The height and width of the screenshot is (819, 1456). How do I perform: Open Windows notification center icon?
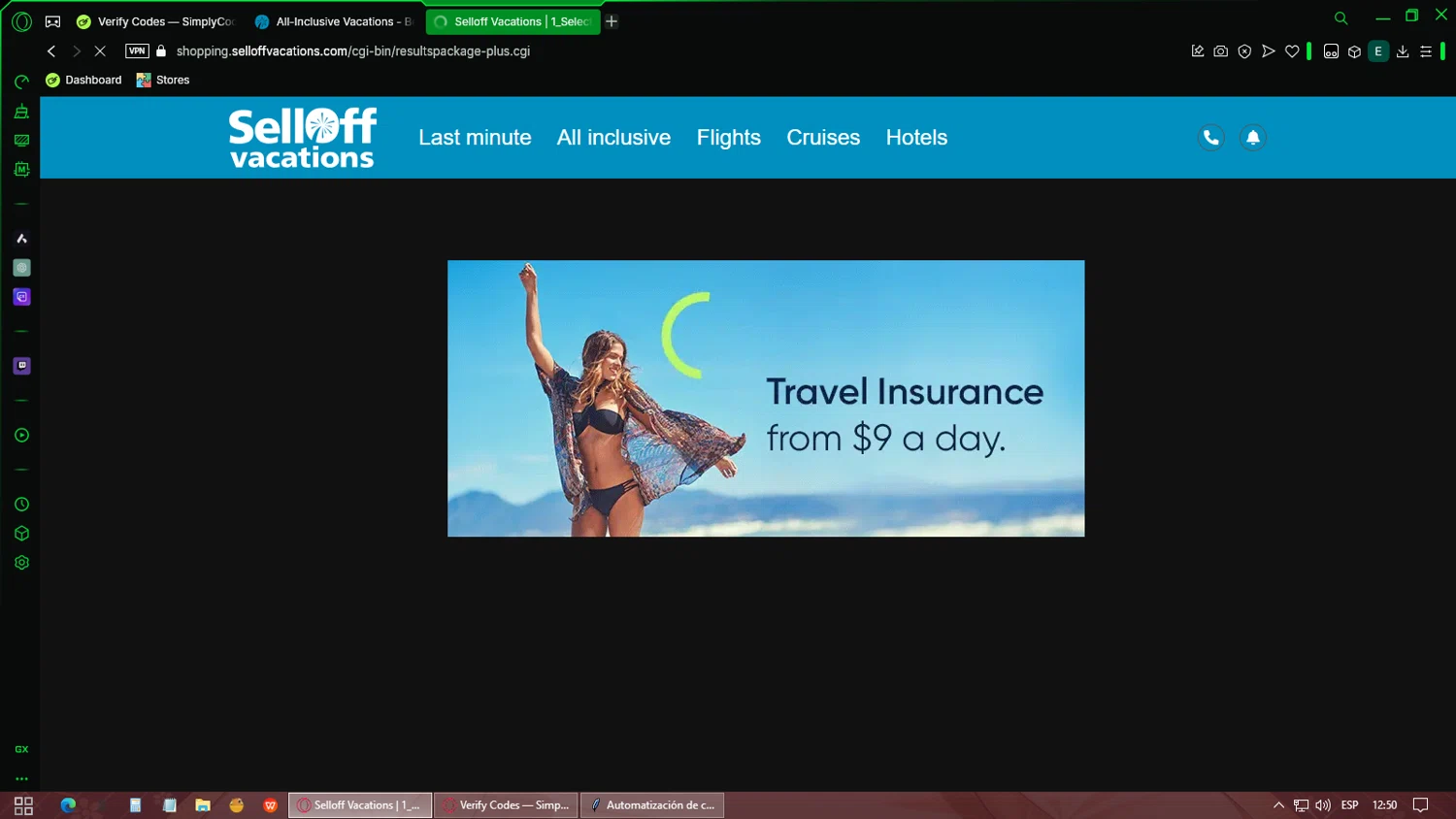point(1421,805)
